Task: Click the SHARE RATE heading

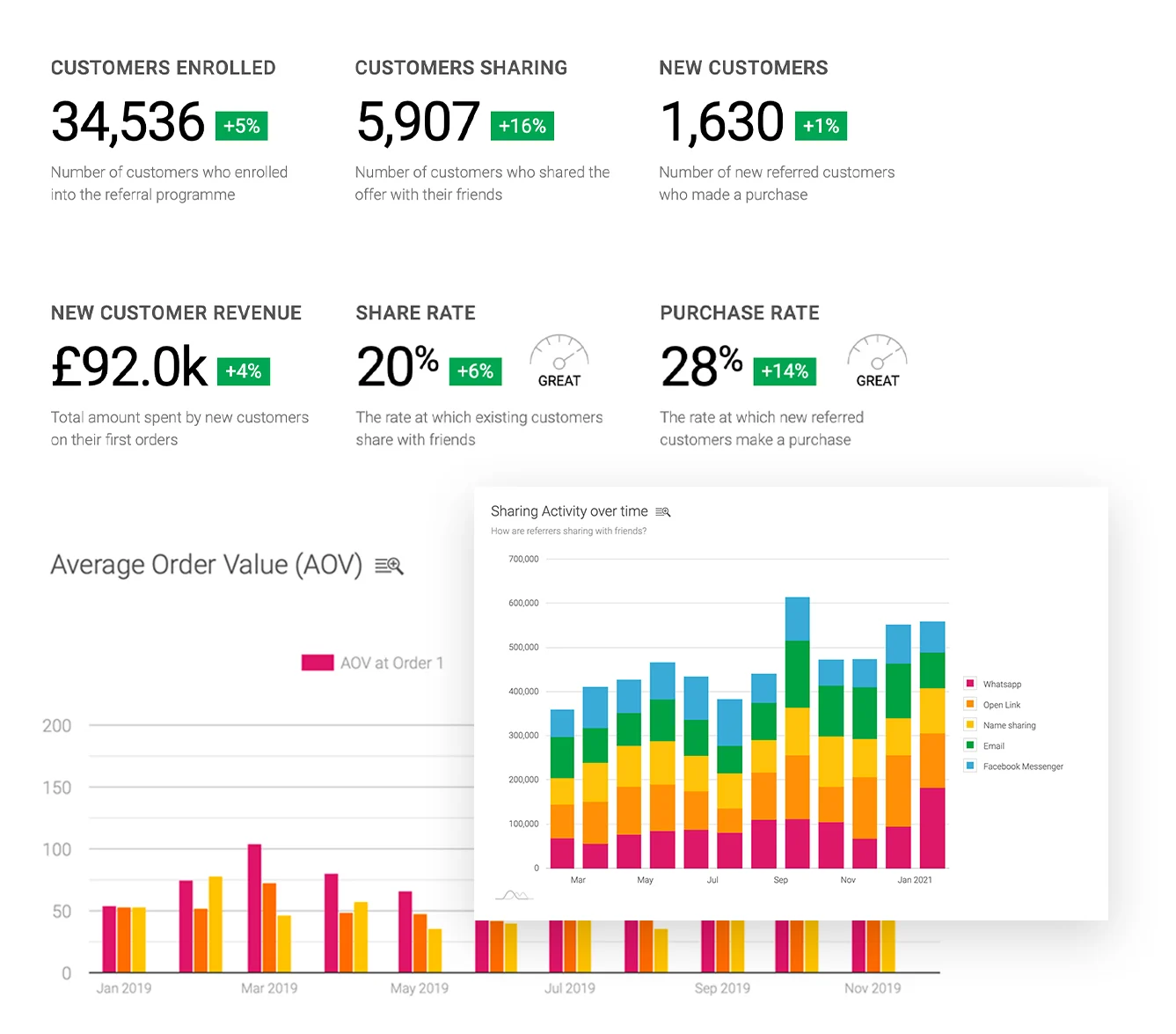Action: [416, 313]
